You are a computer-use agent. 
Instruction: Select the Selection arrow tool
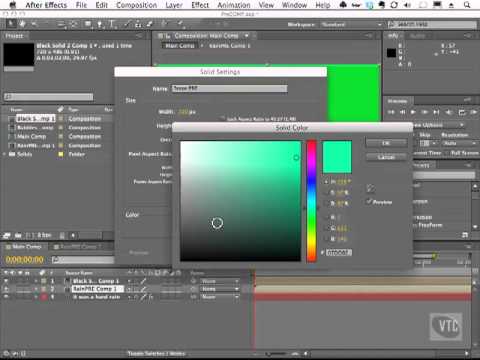(x=10, y=24)
